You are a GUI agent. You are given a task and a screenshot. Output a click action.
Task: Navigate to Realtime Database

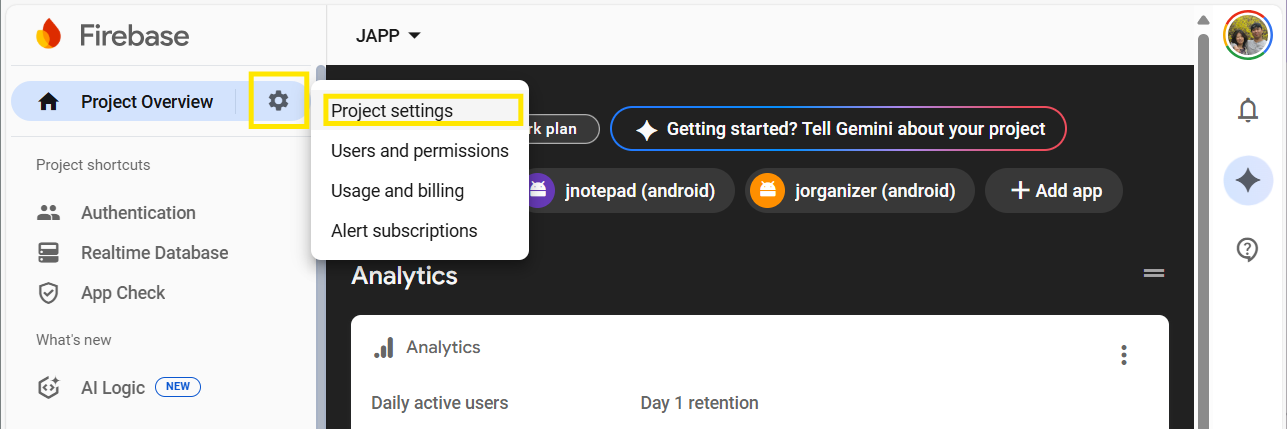[154, 253]
